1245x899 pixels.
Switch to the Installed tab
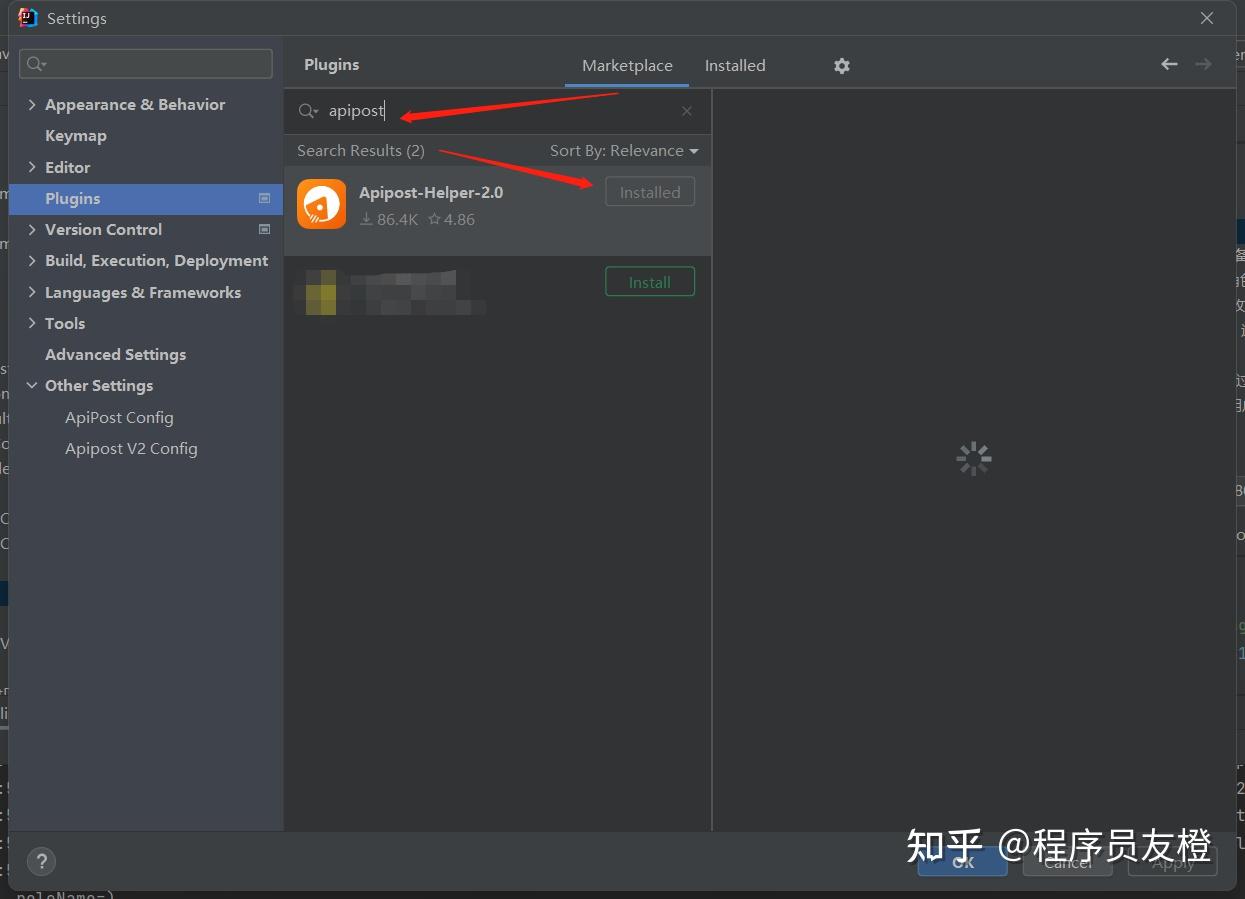[x=735, y=66]
